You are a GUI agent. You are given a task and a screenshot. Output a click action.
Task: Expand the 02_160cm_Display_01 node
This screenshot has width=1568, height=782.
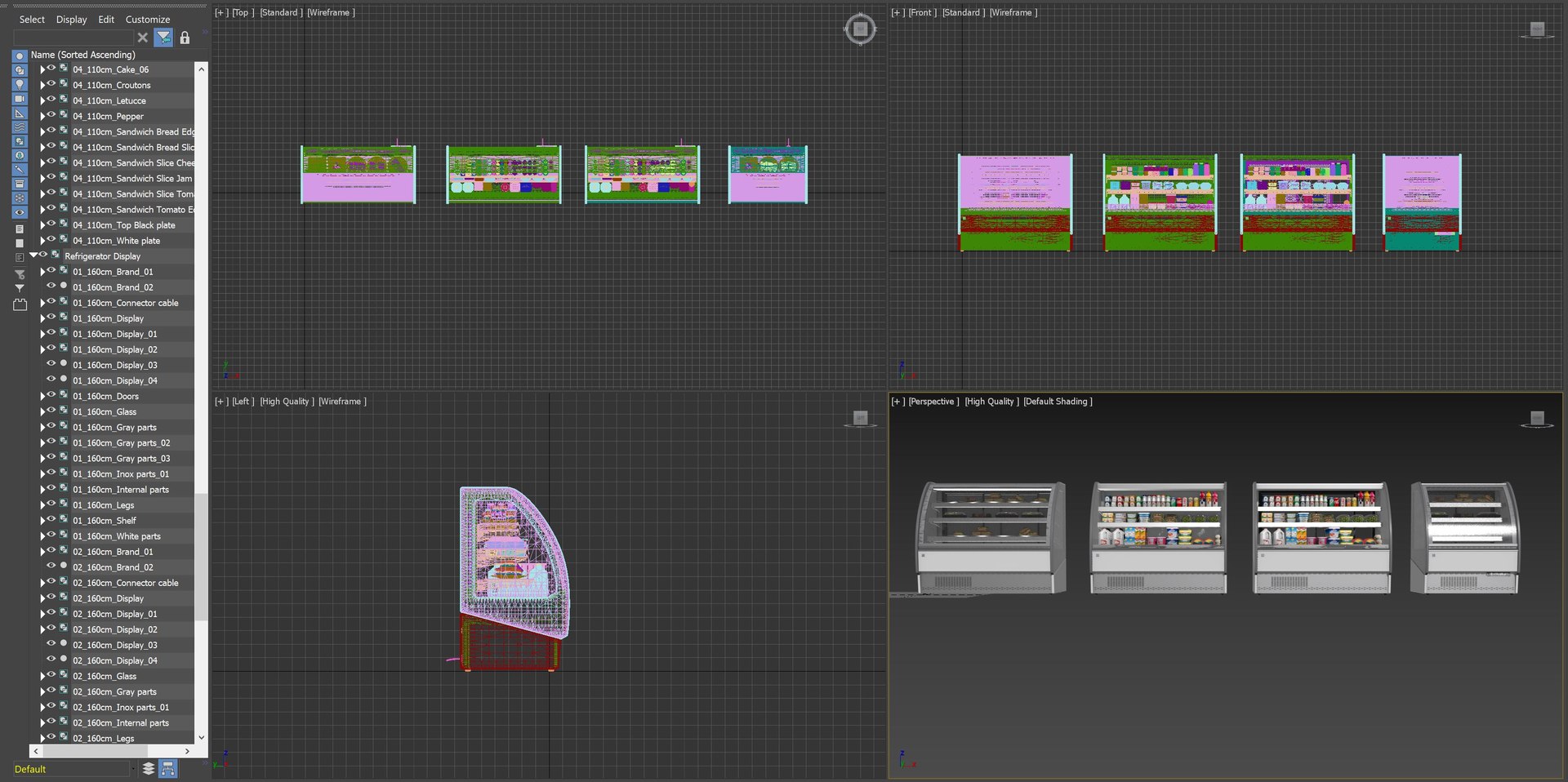point(42,614)
